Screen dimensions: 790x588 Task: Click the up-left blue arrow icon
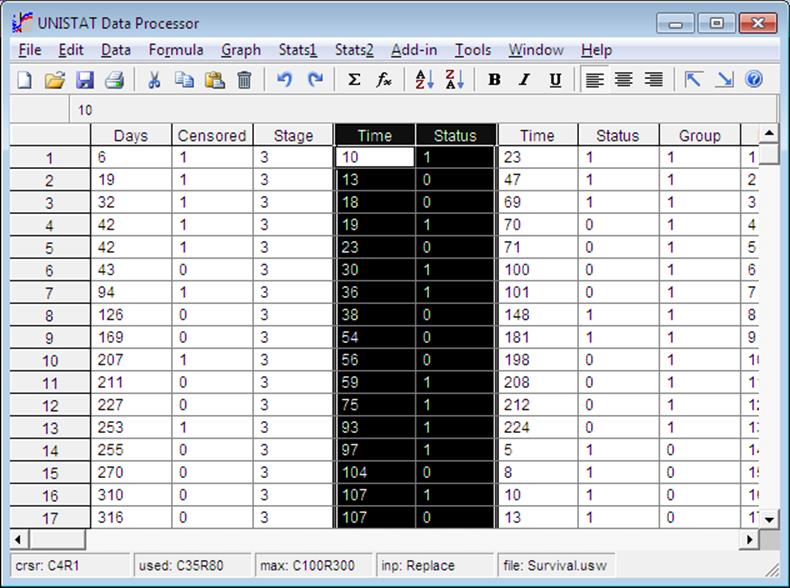pyautogui.click(x=693, y=80)
